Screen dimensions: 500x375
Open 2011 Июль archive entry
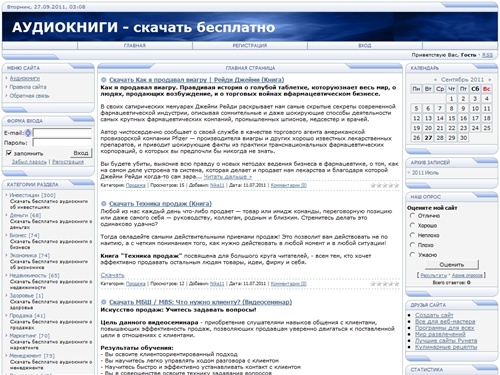(425, 173)
